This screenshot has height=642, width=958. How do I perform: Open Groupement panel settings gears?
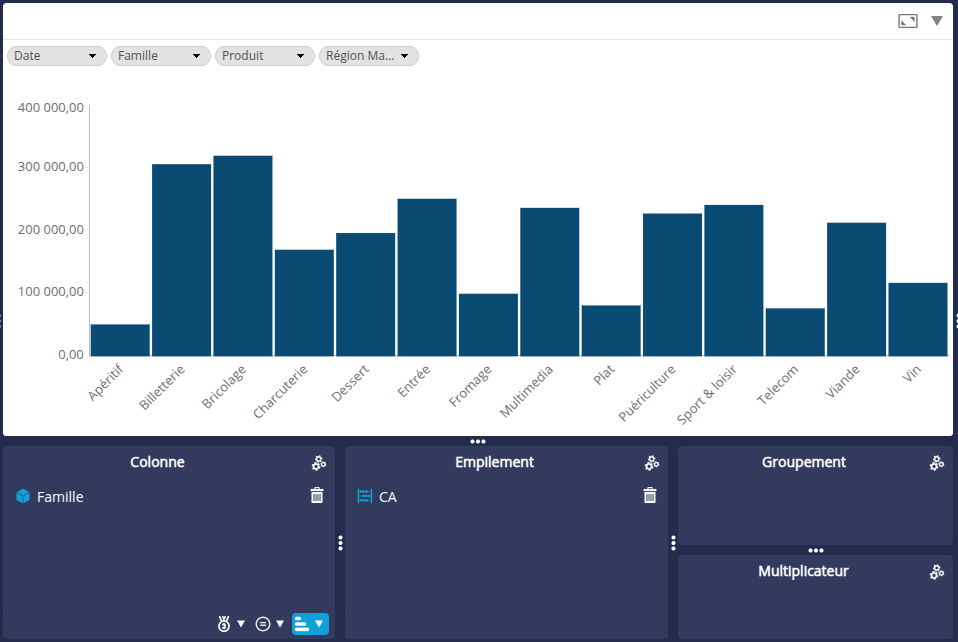[937, 463]
